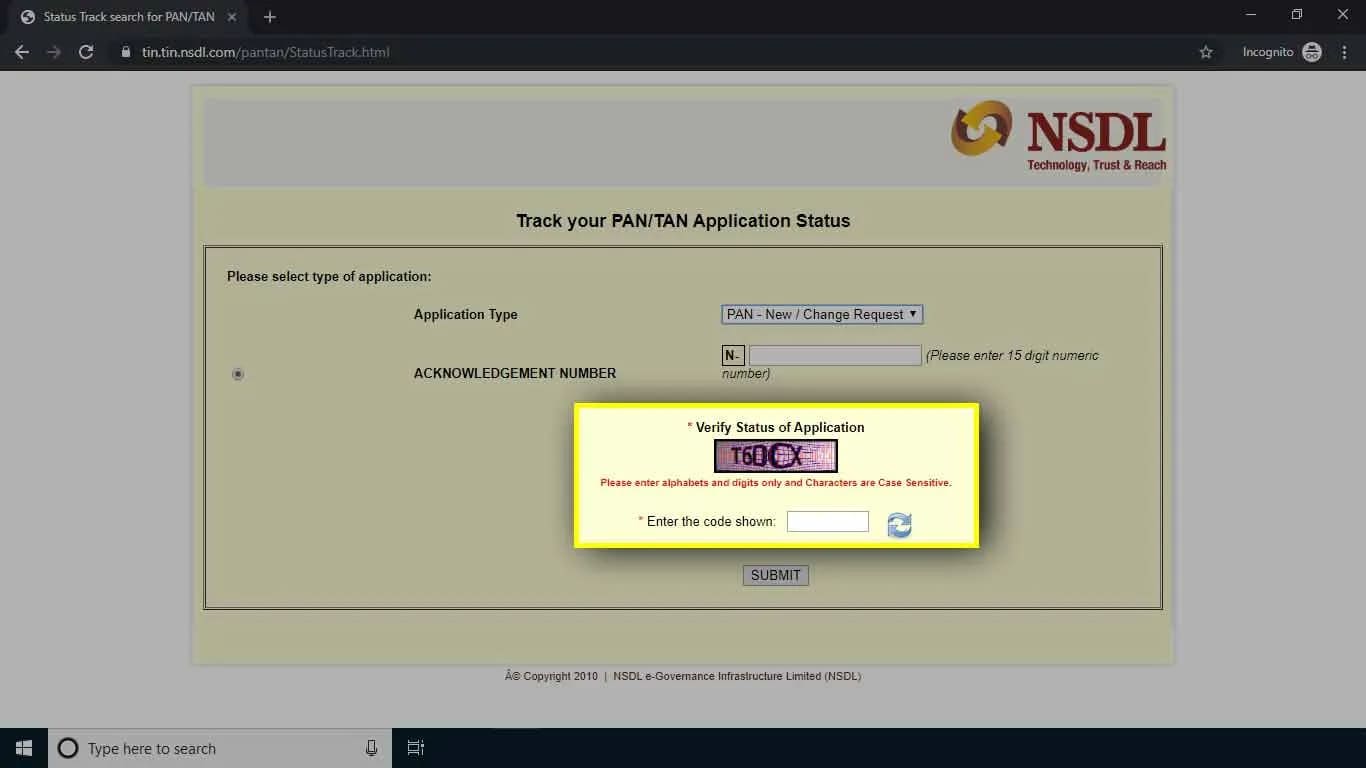Viewport: 1366px width, 768px height.
Task: Click the captcha code entry box
Action: click(827, 521)
